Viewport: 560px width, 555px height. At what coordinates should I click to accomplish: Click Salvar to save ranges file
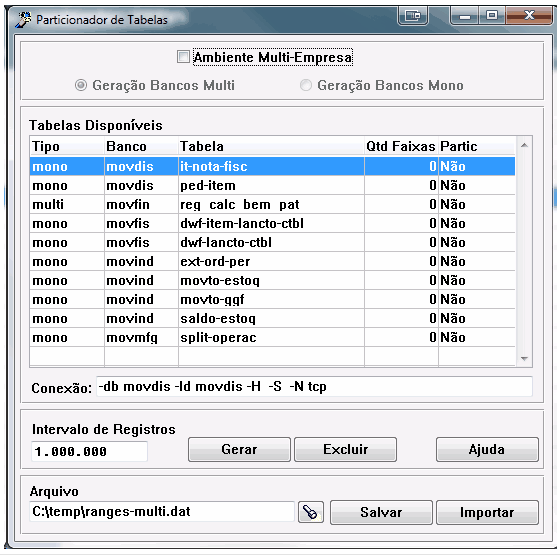[x=381, y=512]
